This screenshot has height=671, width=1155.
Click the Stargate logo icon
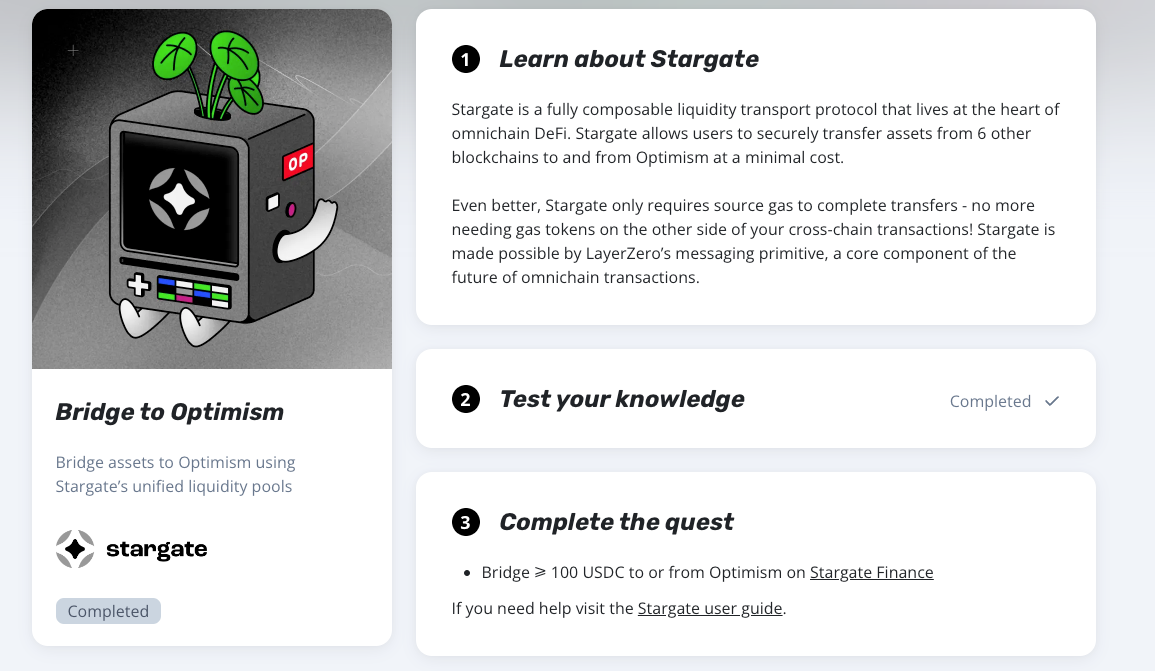coord(75,549)
